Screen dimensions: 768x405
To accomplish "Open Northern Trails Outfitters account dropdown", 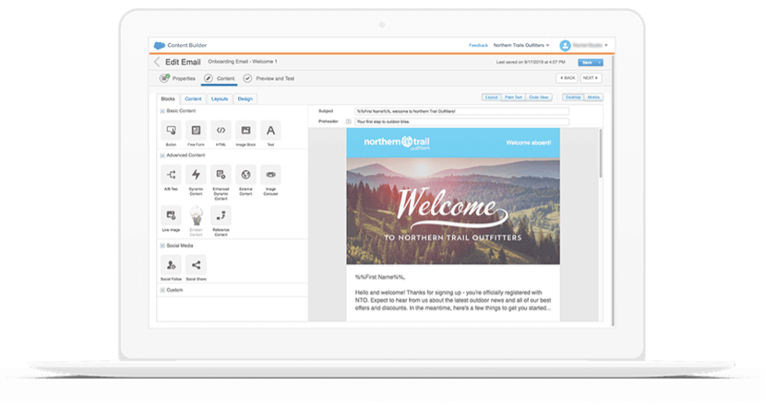I will pyautogui.click(x=522, y=46).
